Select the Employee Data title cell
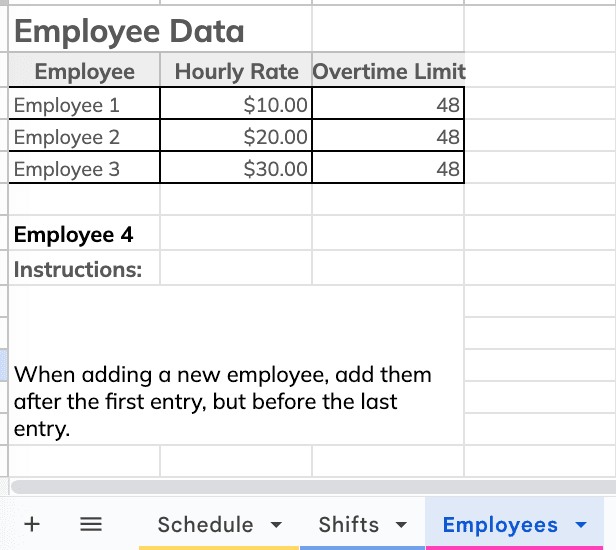This screenshot has width=616, height=550. pos(160,29)
